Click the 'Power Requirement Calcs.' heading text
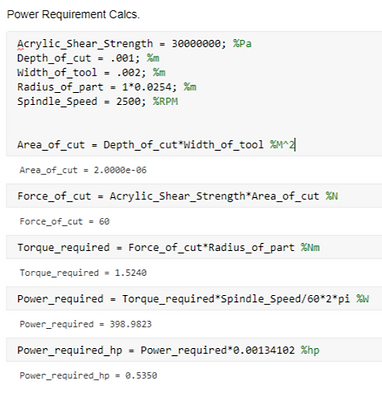The image size is (382, 393). pyautogui.click(x=73, y=15)
